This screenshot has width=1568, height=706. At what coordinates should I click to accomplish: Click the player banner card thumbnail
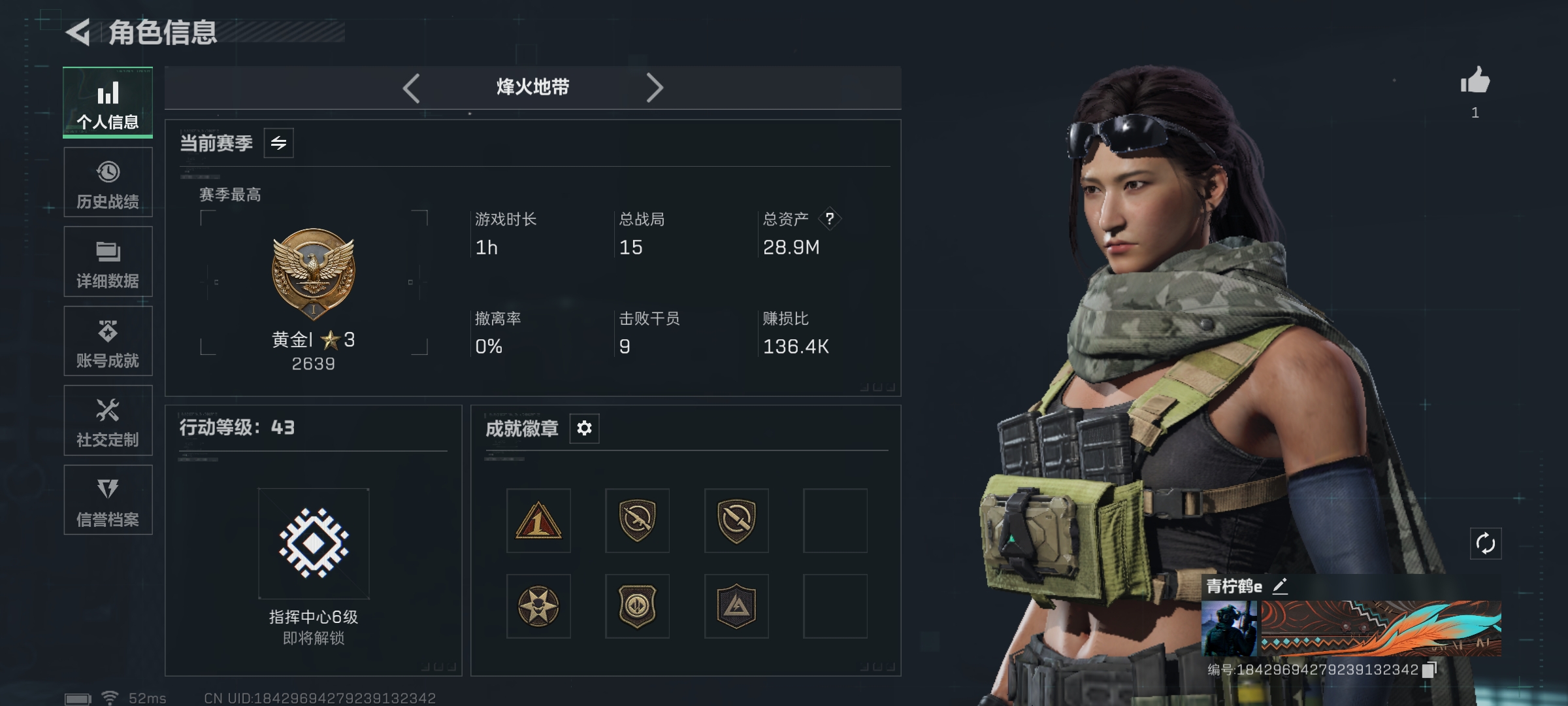coord(1351,628)
